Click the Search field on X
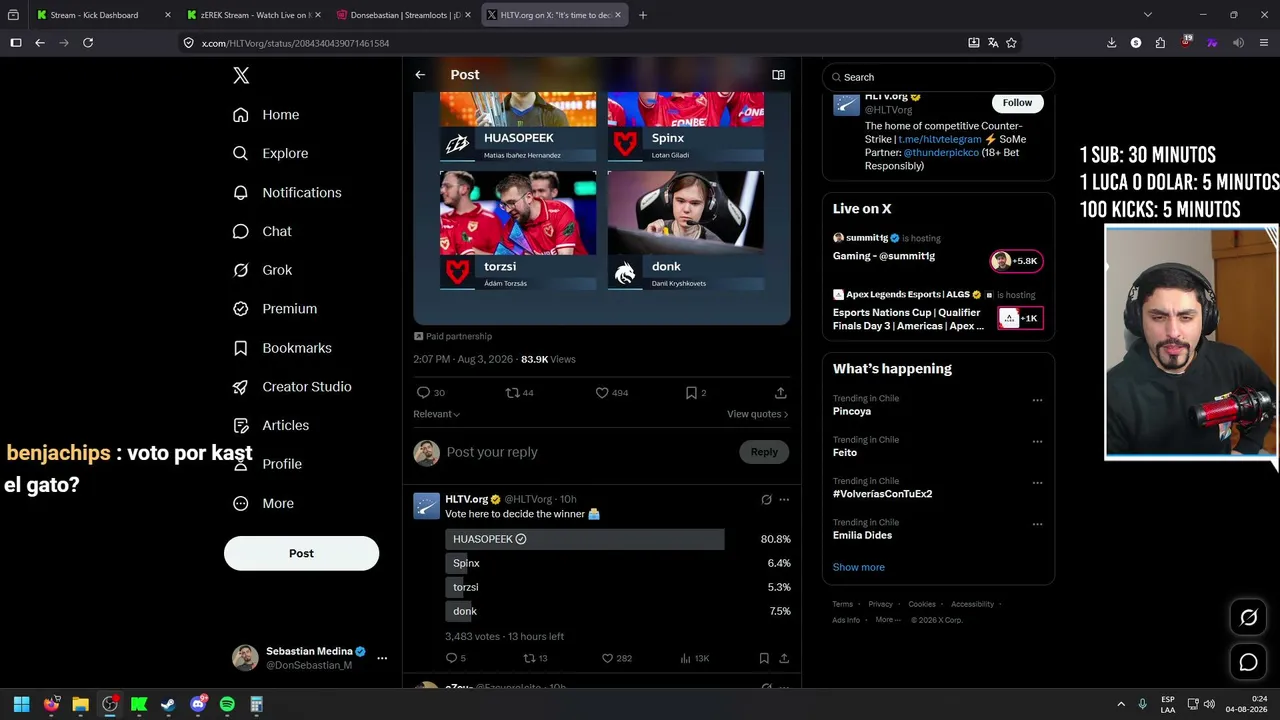The height and width of the screenshot is (720, 1280). click(x=938, y=77)
